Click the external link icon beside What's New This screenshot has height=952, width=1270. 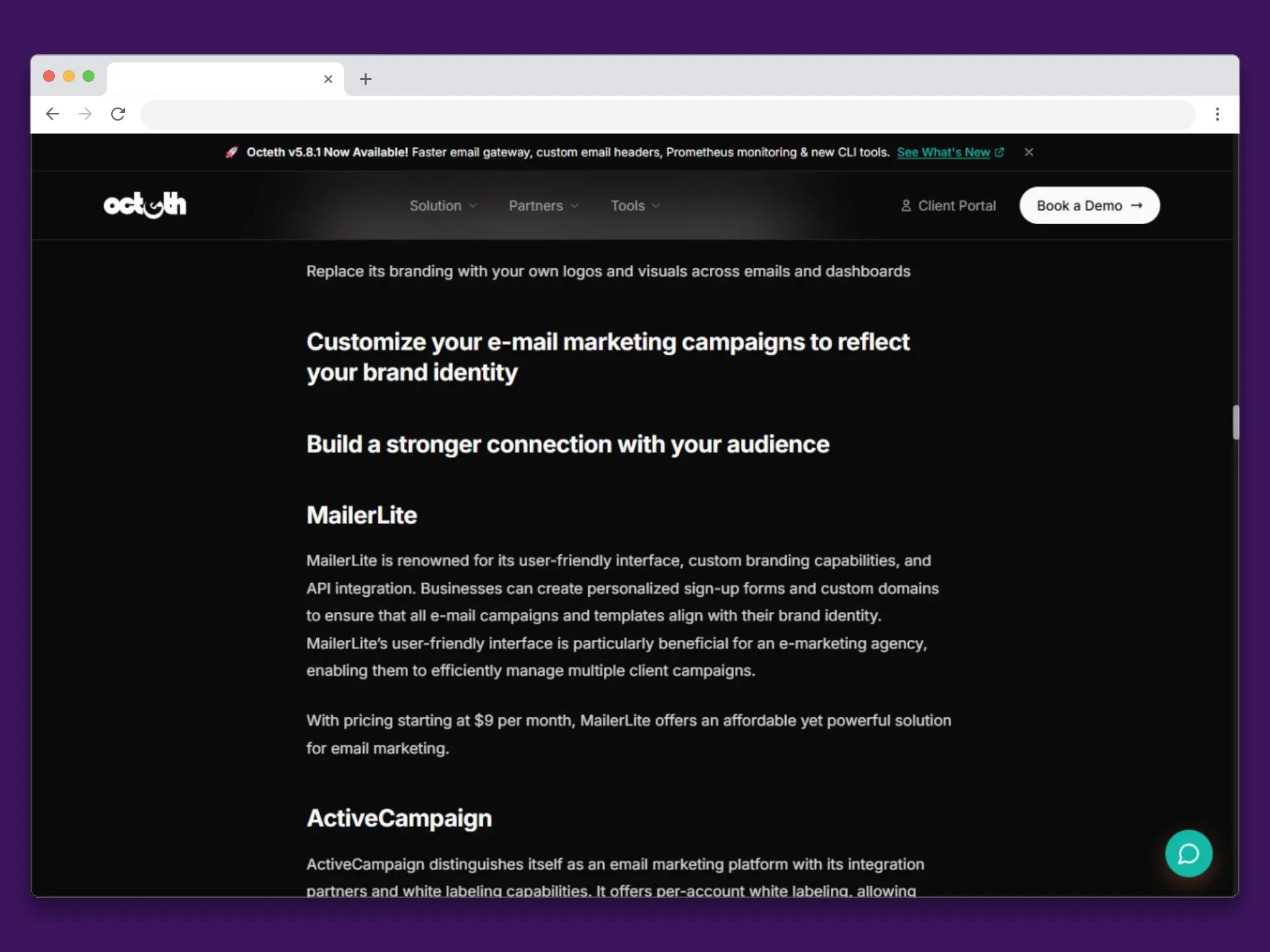(999, 152)
